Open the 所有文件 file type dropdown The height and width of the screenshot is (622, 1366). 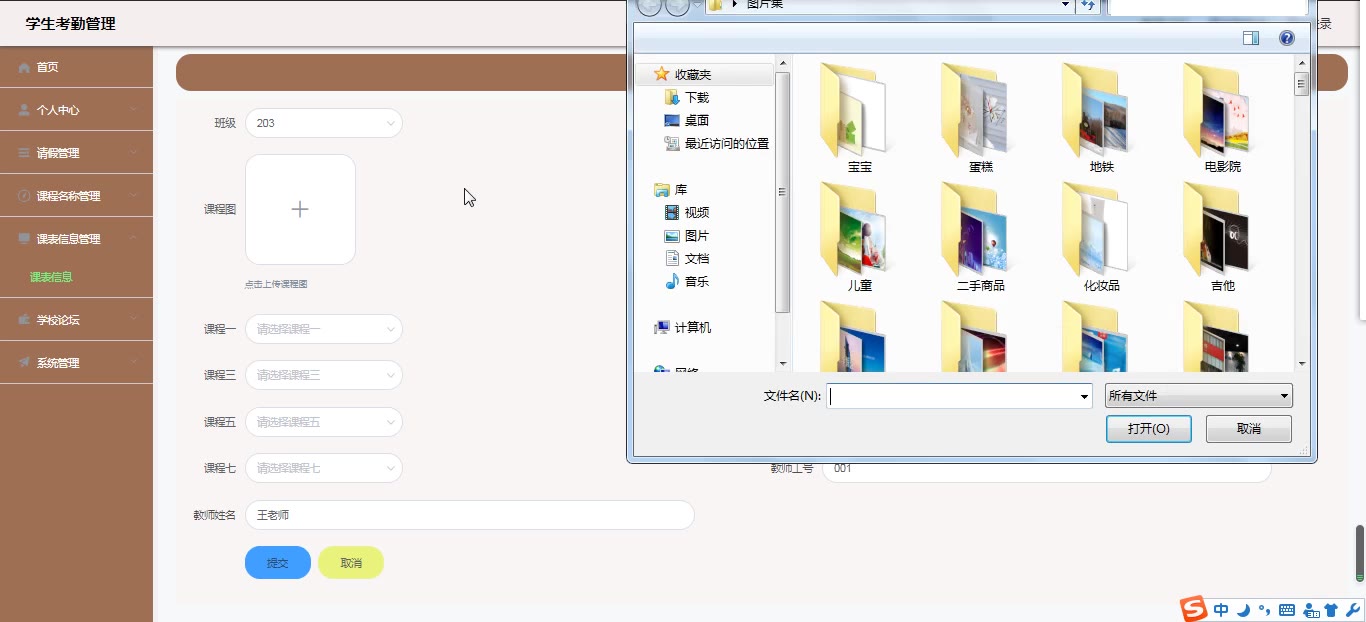[x=1199, y=396]
